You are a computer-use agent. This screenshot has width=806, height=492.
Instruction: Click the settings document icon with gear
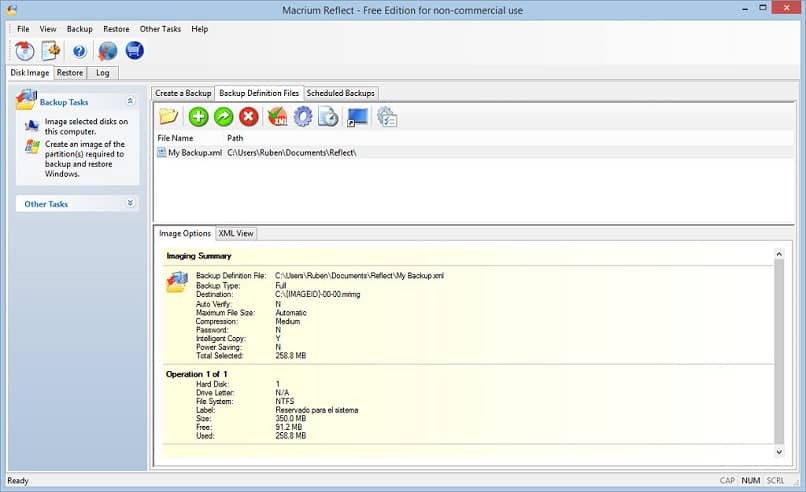[x=50, y=51]
